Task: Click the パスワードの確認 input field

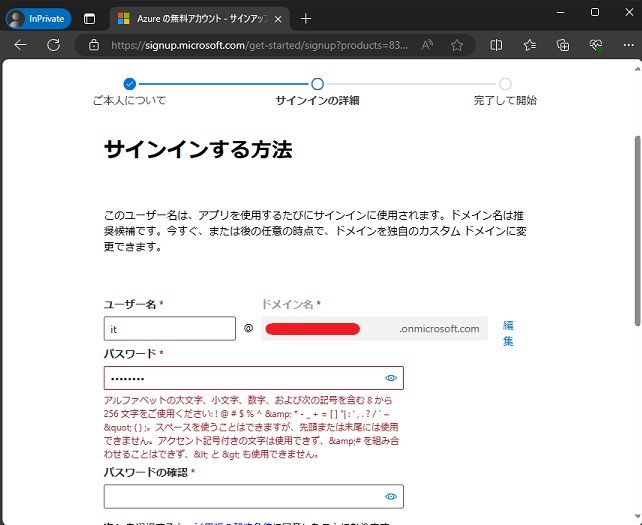Action: point(254,496)
